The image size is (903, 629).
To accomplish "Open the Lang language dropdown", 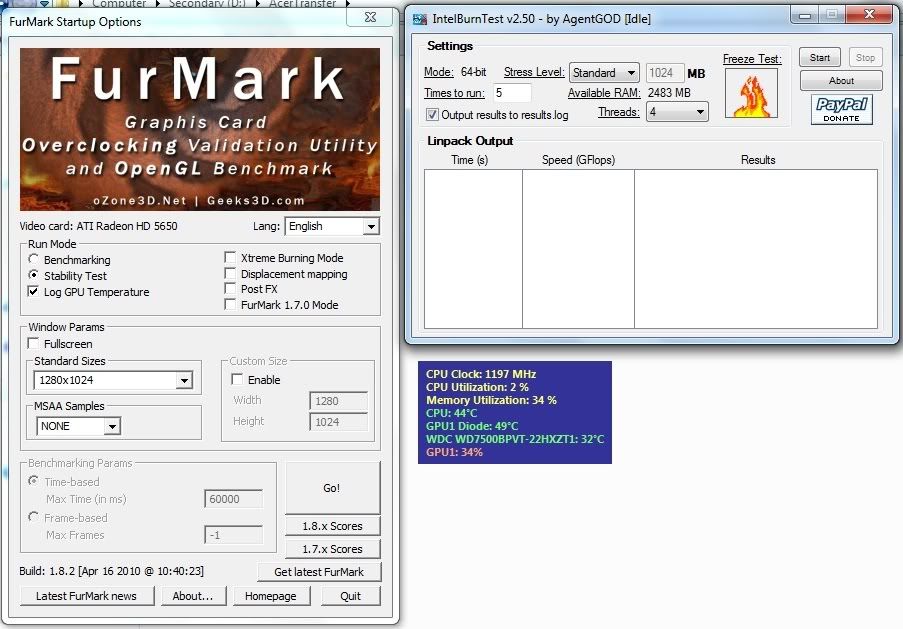I will (x=371, y=227).
